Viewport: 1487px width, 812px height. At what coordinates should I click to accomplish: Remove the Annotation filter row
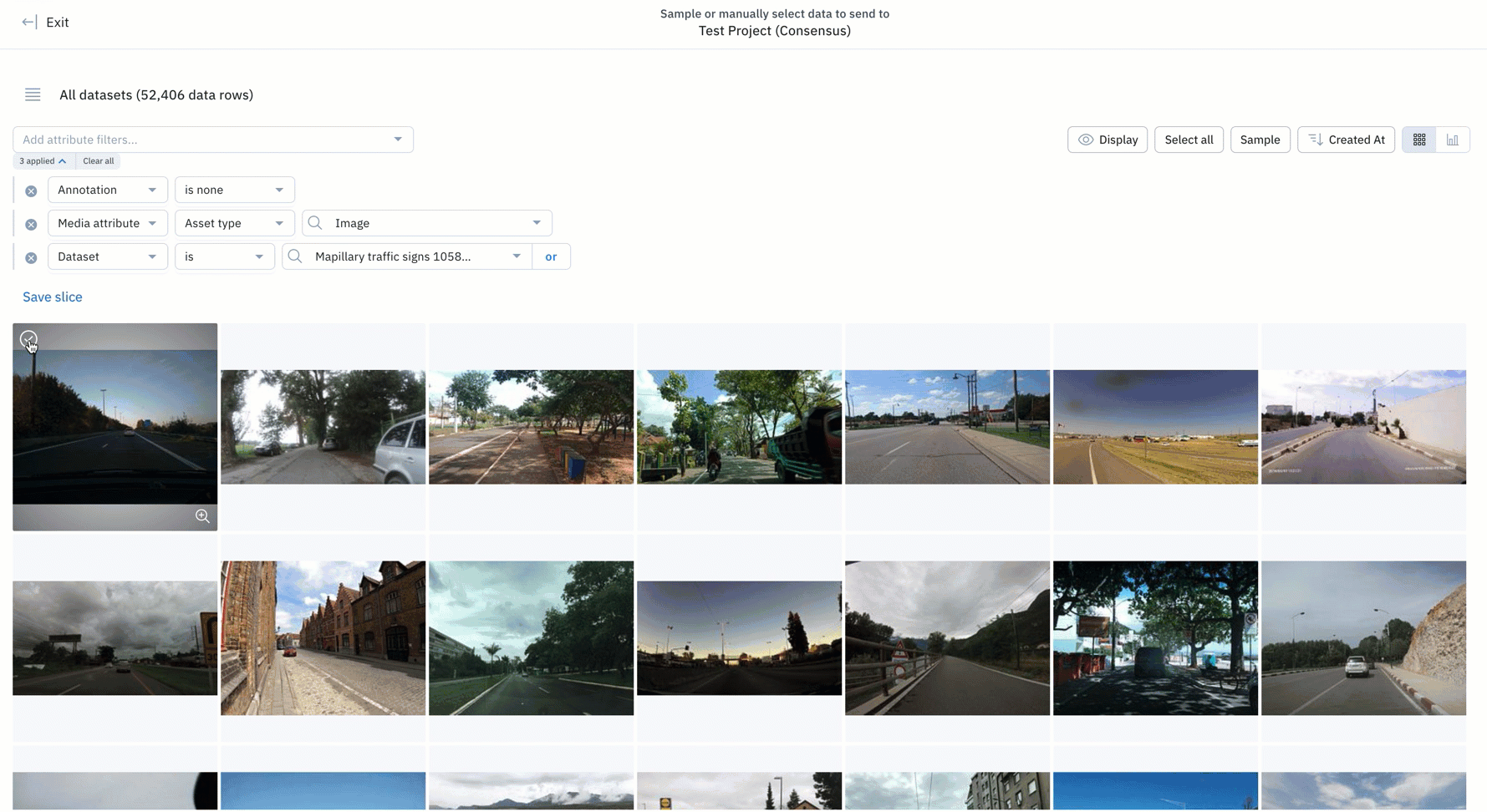[x=31, y=190]
